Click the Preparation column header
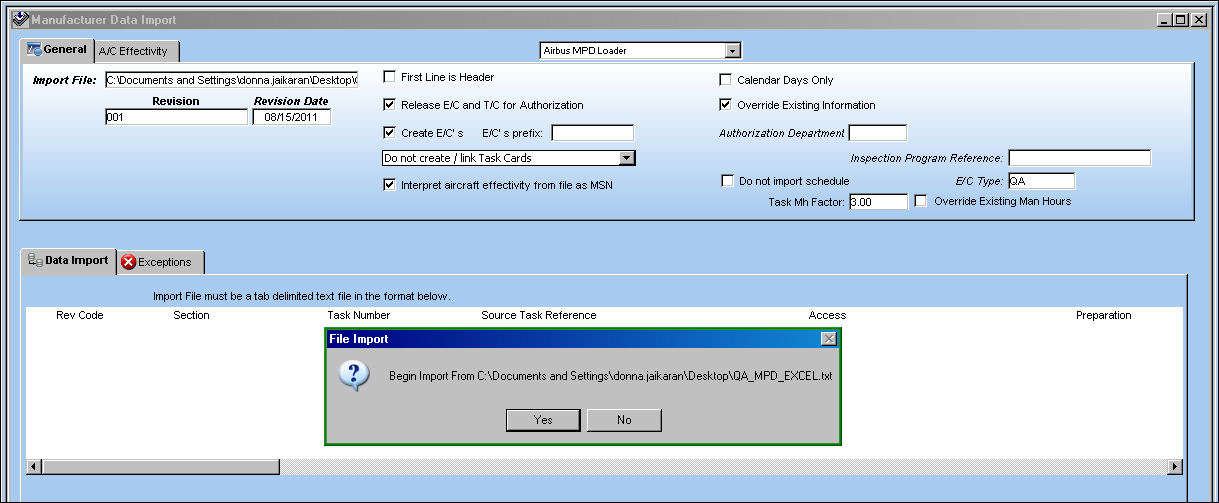The image size is (1219, 503). 1104,315
